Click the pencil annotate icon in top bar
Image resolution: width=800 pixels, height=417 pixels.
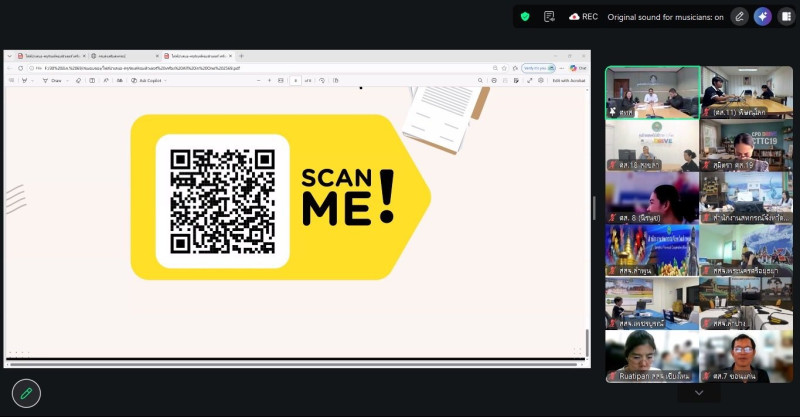[739, 16]
